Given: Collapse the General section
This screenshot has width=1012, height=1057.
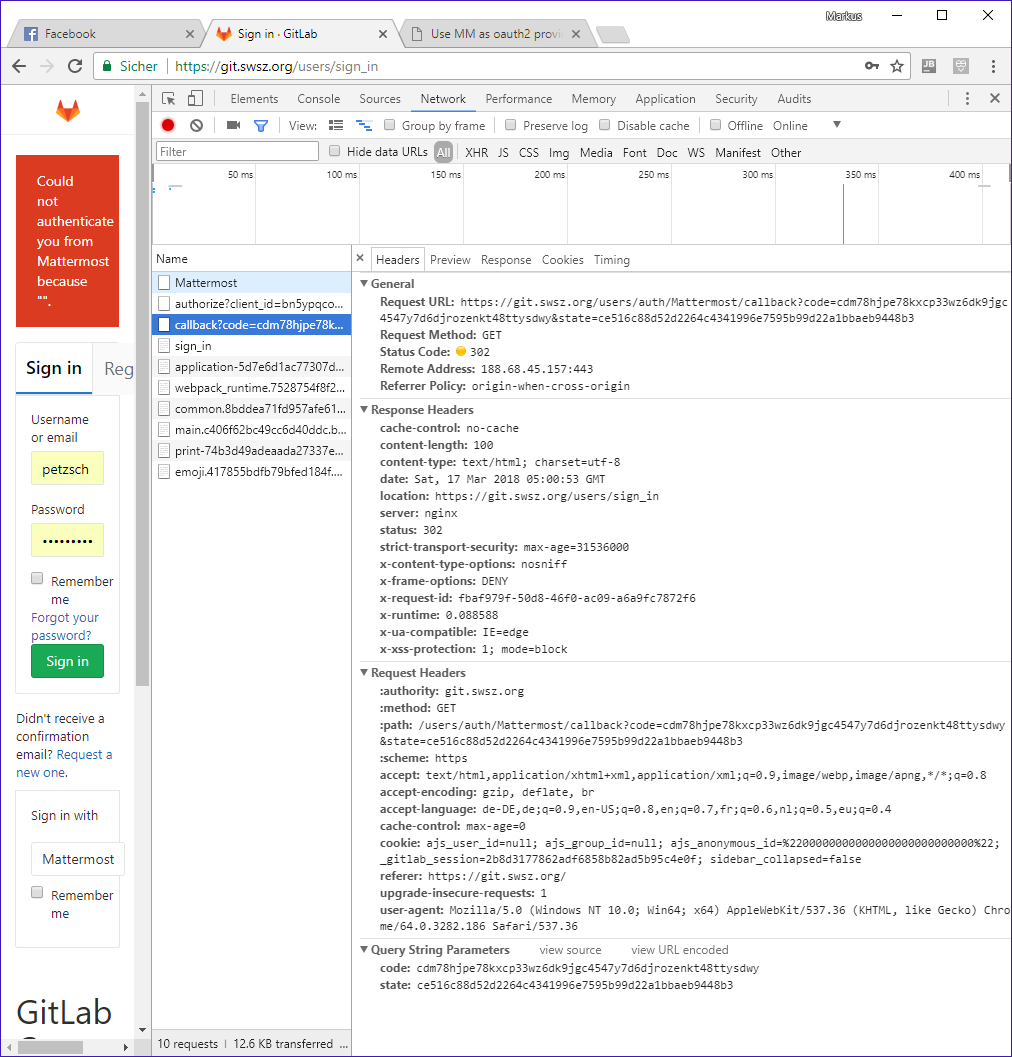Looking at the screenshot, I should (x=364, y=284).
